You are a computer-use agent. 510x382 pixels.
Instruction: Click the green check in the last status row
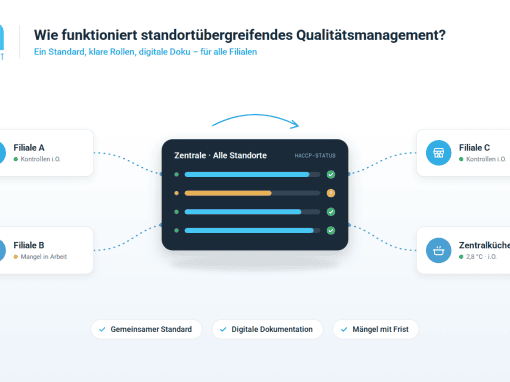coord(331,230)
